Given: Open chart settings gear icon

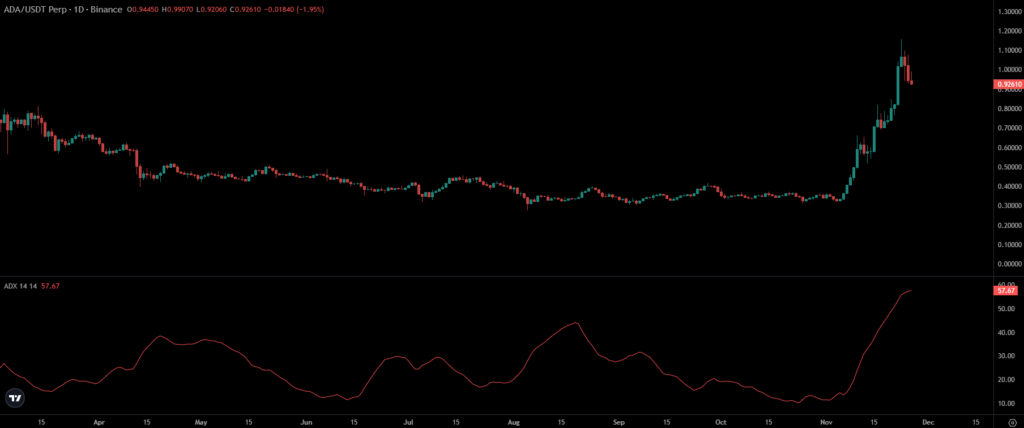Looking at the screenshot, I should pyautogui.click(x=1014, y=423).
